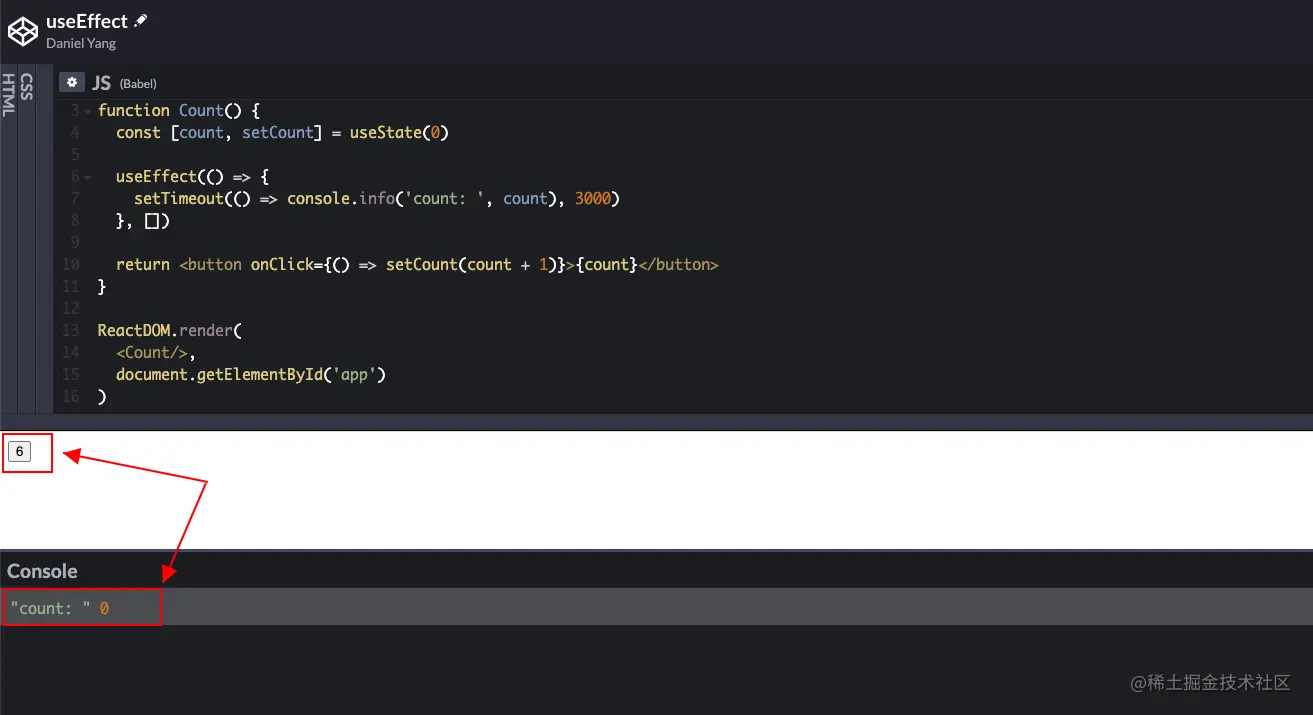Click the Console panel header

(x=42, y=571)
